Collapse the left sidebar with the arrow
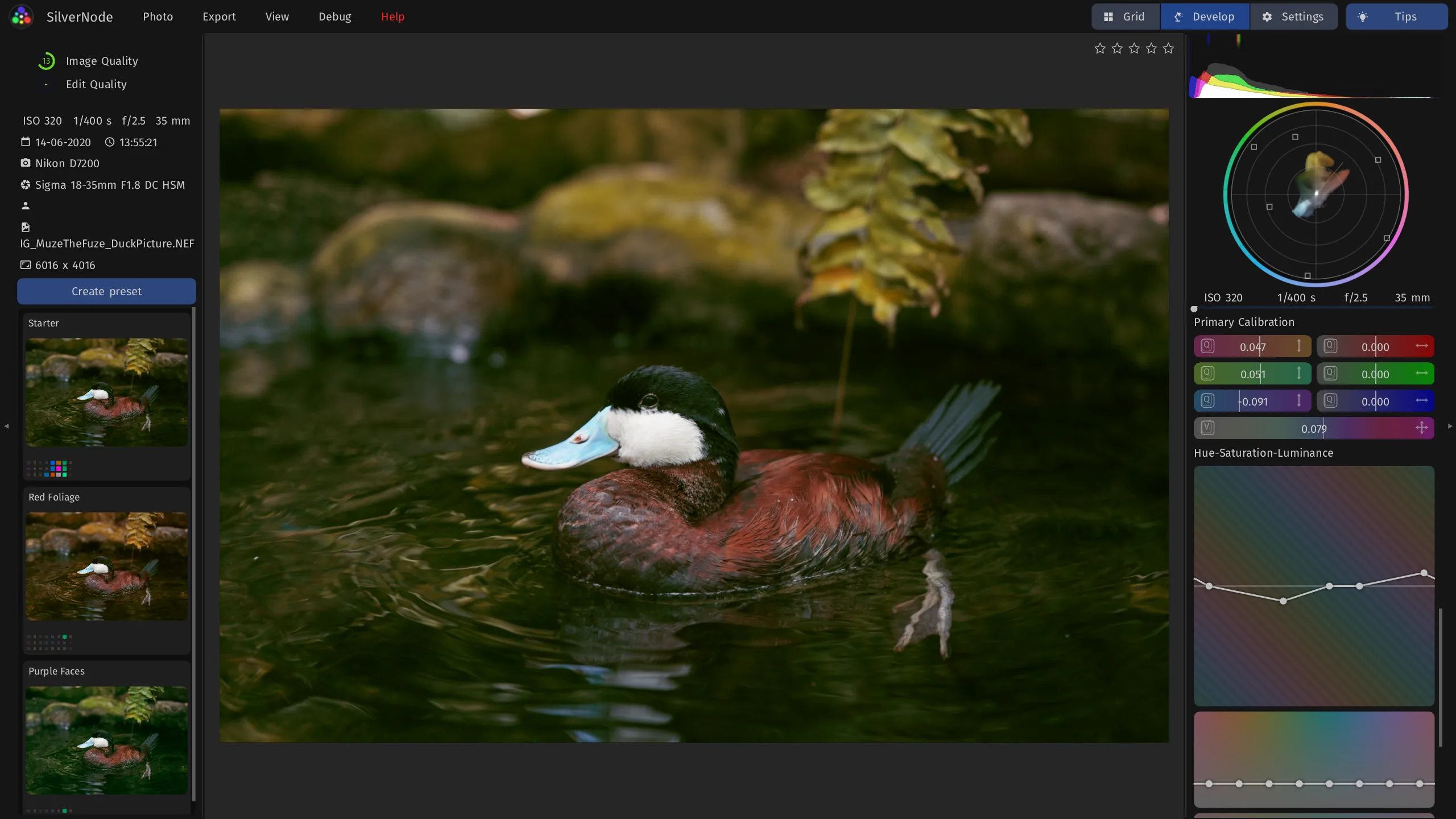Viewport: 1456px width, 819px height. tap(6, 426)
